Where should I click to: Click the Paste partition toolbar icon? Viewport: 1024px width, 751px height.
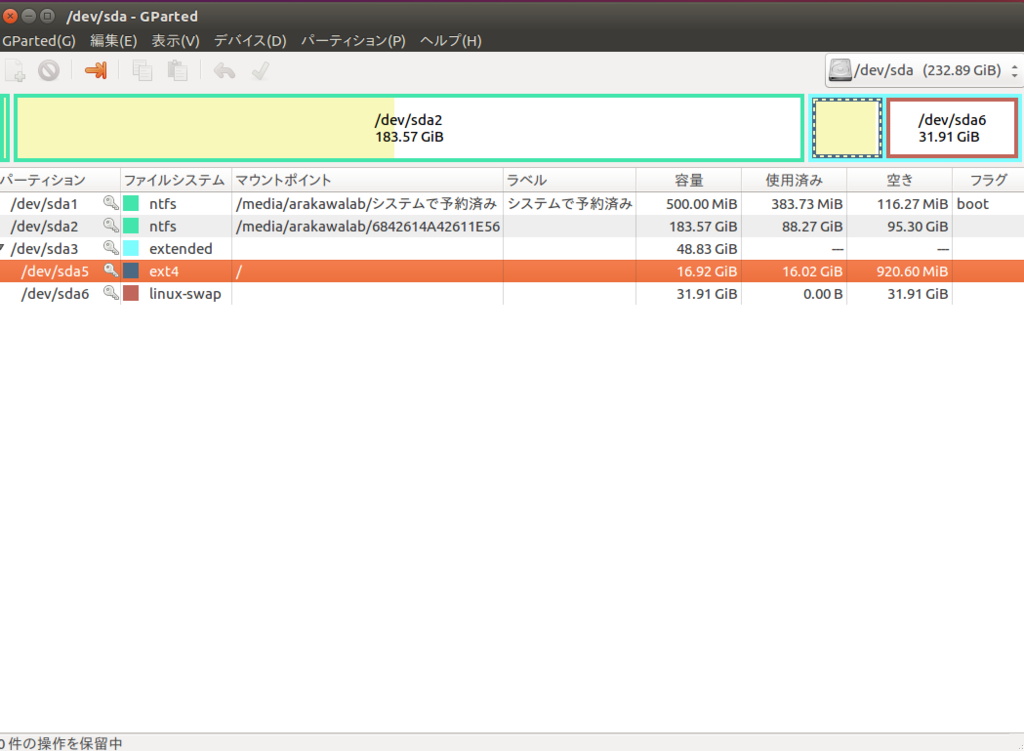pos(177,71)
